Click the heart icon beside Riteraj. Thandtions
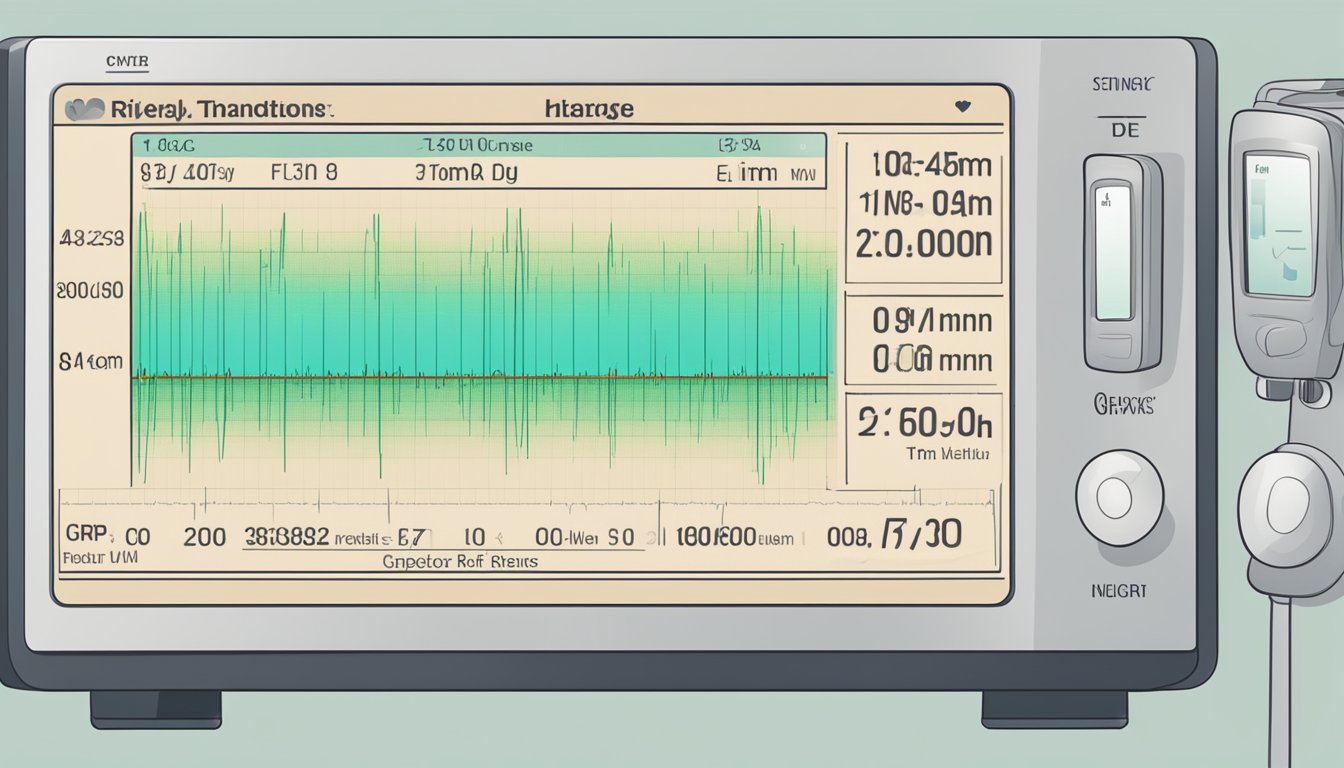Viewport: 1344px width, 768px height. click(85, 110)
